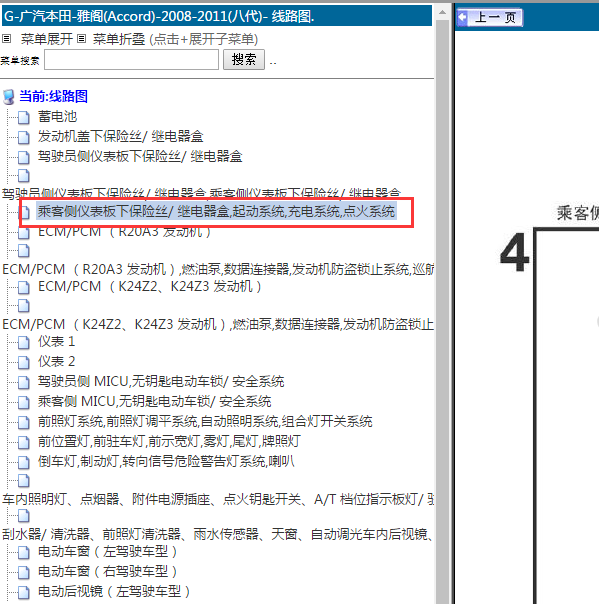Click page icon next to 电动车窗(右驾驶车型)
599x604 pixels.
(x=23, y=572)
